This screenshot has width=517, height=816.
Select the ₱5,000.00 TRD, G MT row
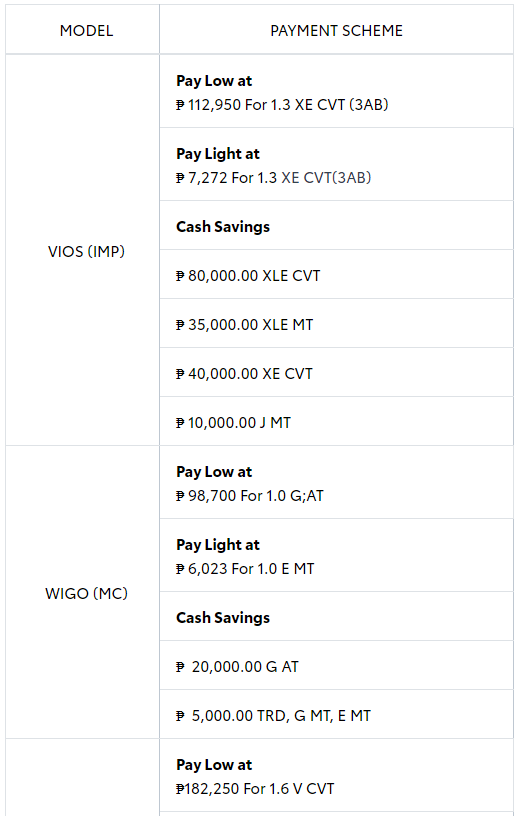(336, 715)
